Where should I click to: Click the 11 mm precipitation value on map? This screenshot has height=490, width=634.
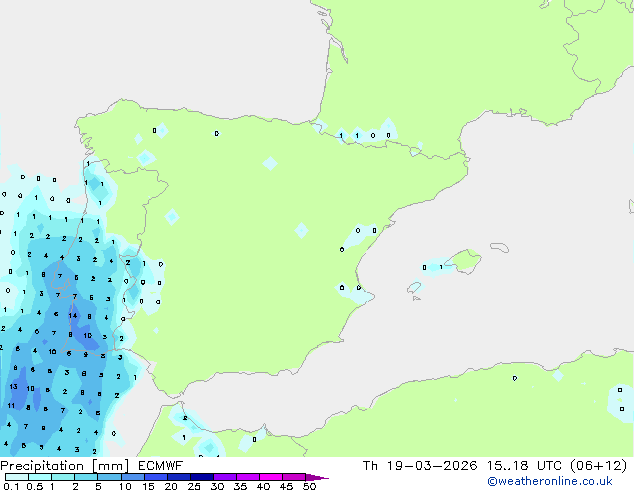(x=11, y=406)
